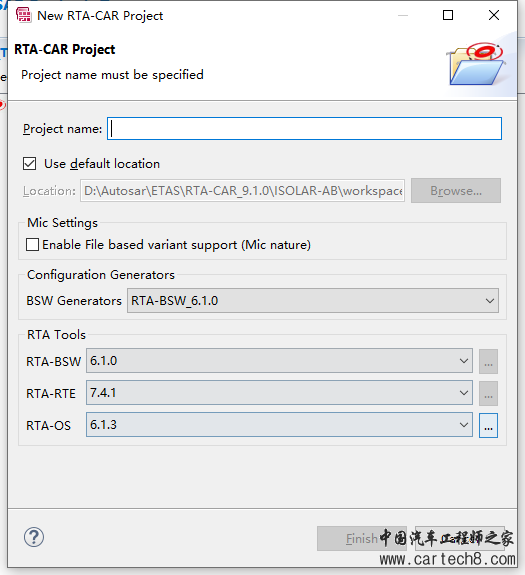Expand the RTA-RTE version dropdown
This screenshot has height=575, width=525.
click(279, 393)
